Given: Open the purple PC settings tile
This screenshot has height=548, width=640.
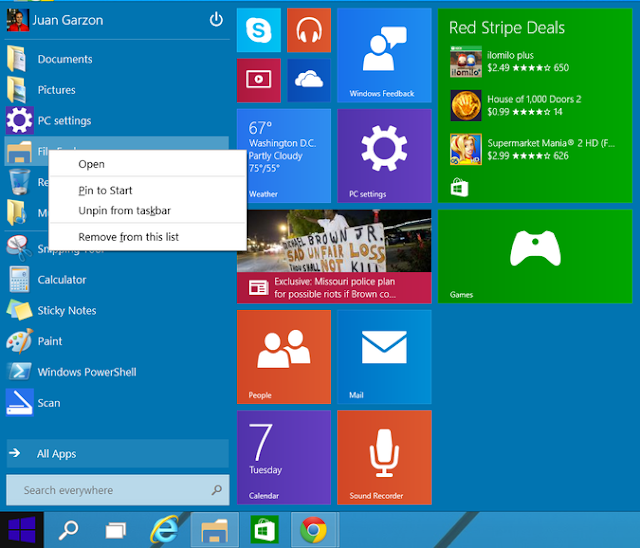Looking at the screenshot, I should tap(384, 156).
